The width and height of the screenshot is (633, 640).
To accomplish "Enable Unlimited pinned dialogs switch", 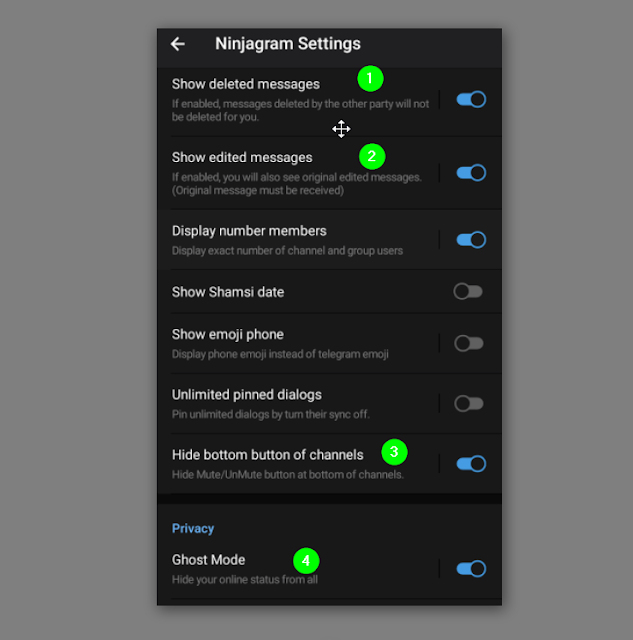I will coord(469,404).
